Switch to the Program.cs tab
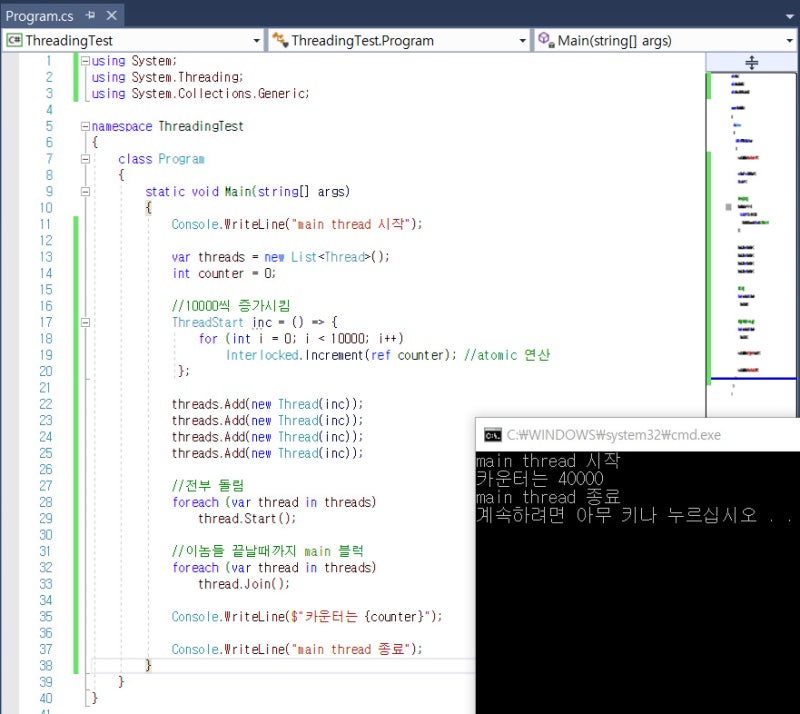The height and width of the screenshot is (714, 800). (x=40, y=17)
